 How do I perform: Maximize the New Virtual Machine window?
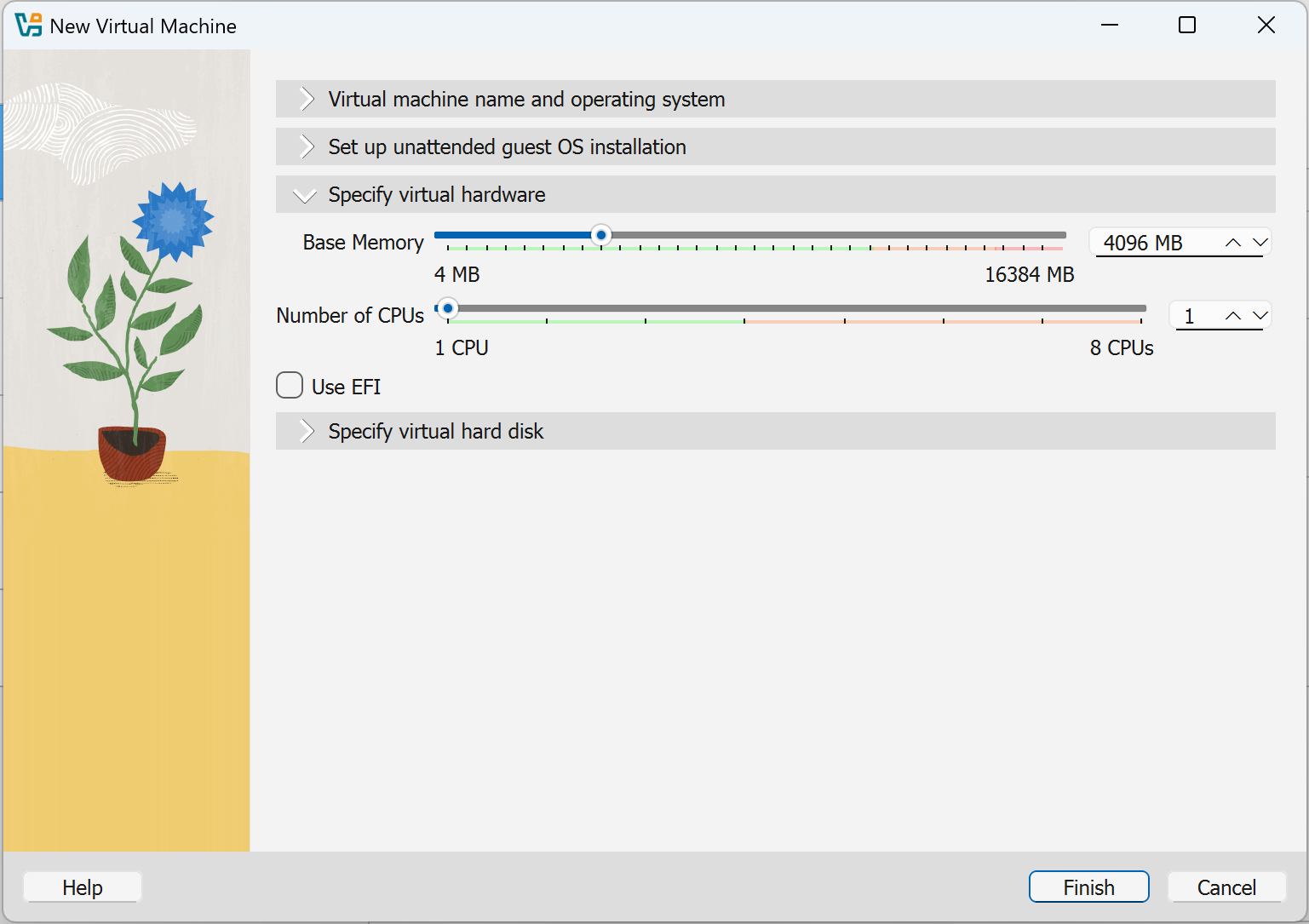tap(1187, 26)
